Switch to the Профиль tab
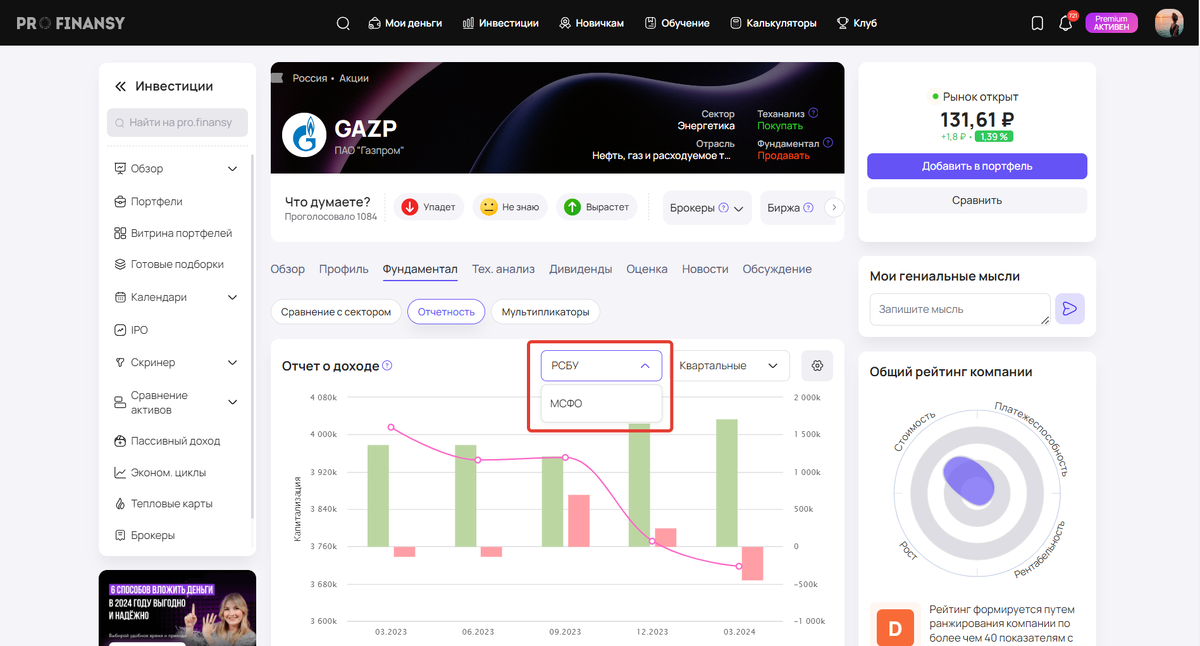Image resolution: width=1200 pixels, height=646 pixels. (344, 269)
